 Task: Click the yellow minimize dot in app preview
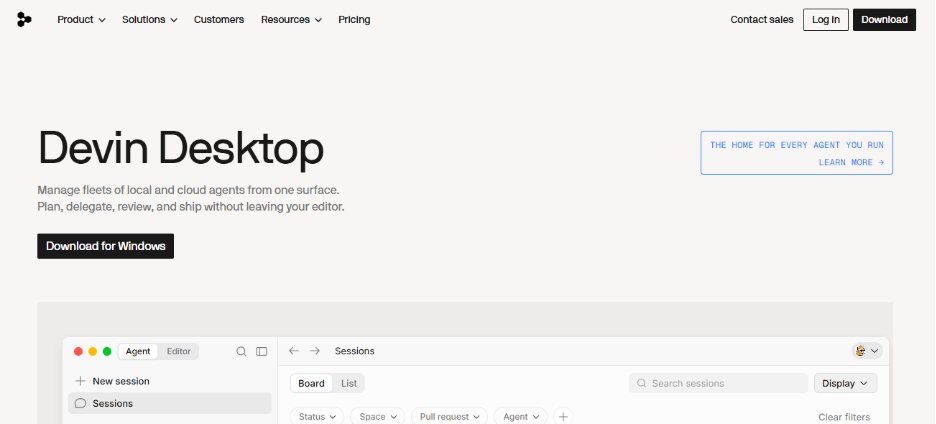click(x=93, y=351)
